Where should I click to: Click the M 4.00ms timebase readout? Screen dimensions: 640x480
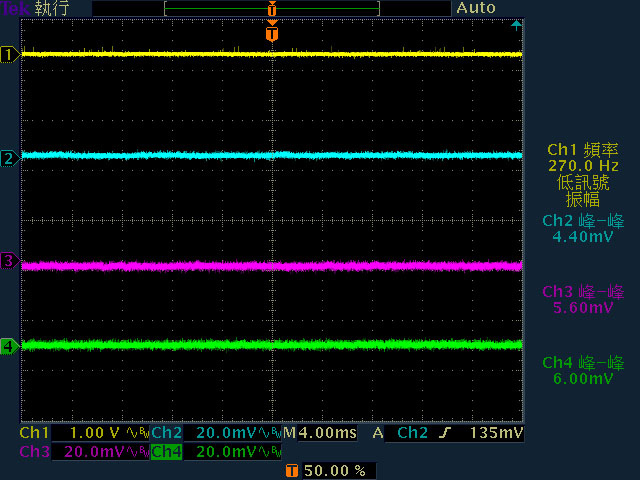tap(320, 433)
